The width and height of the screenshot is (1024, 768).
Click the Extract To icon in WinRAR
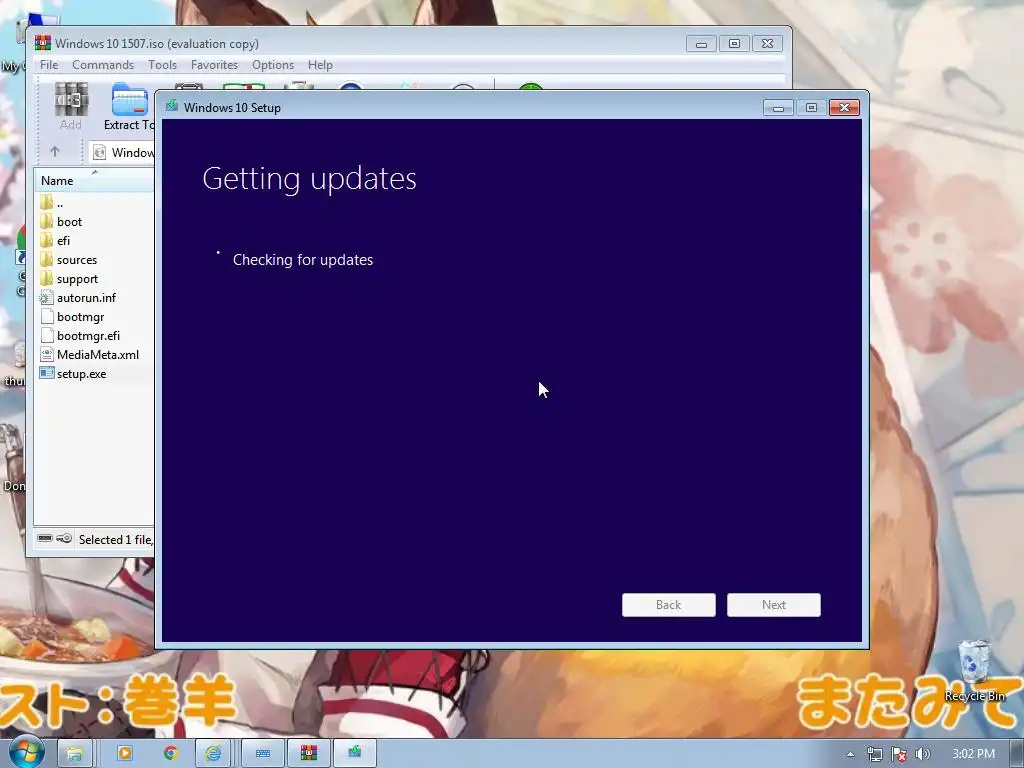click(x=129, y=106)
